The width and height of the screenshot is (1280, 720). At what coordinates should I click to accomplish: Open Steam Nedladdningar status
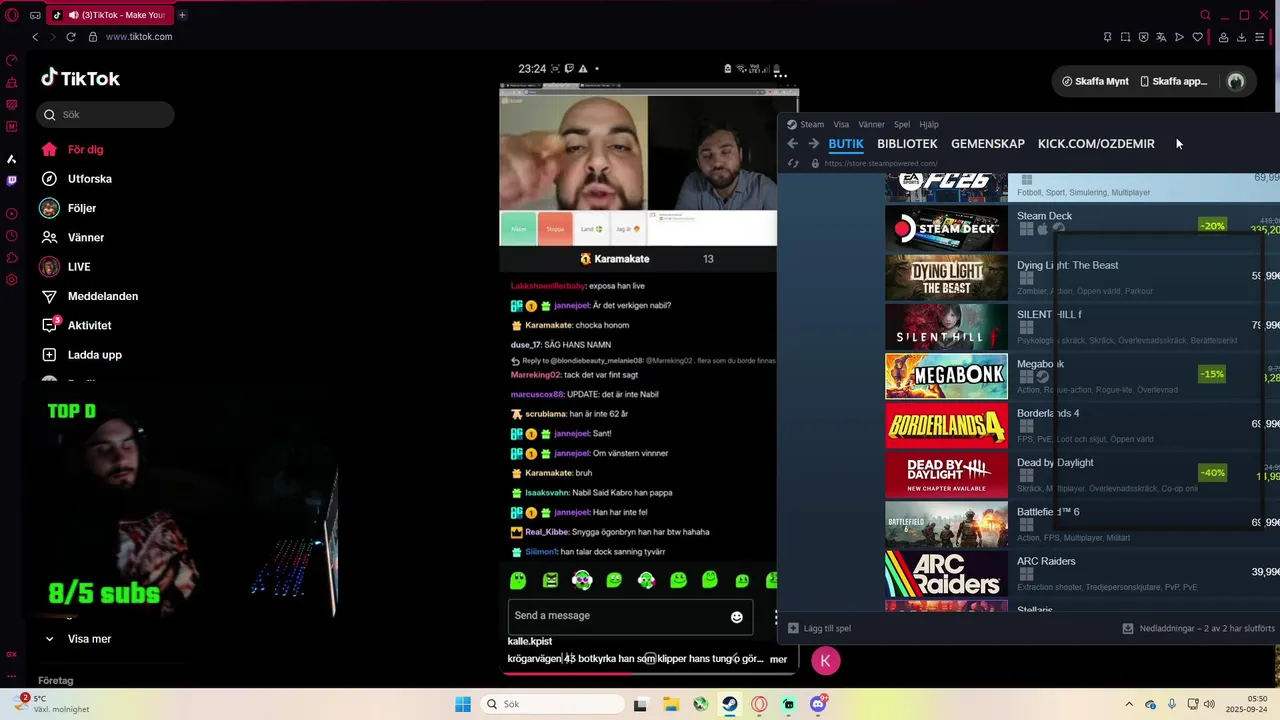click(1198, 628)
